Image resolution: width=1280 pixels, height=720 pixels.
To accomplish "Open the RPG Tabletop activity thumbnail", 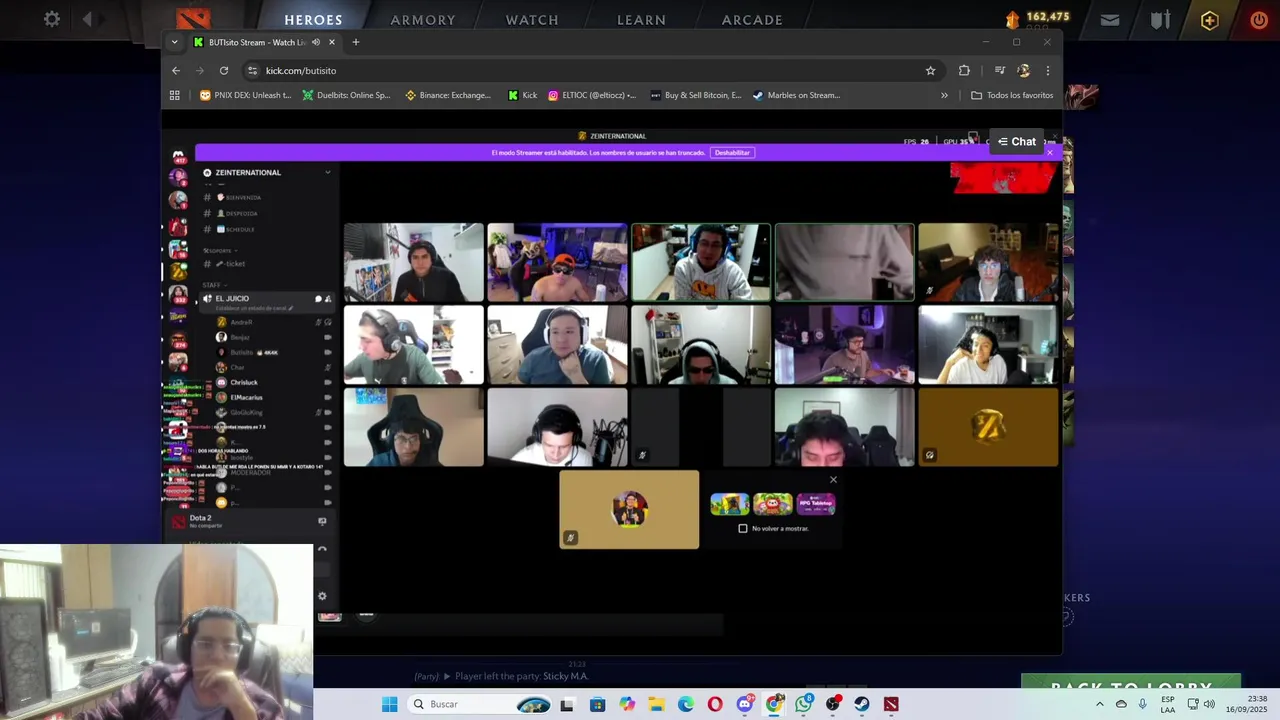I will point(816,504).
